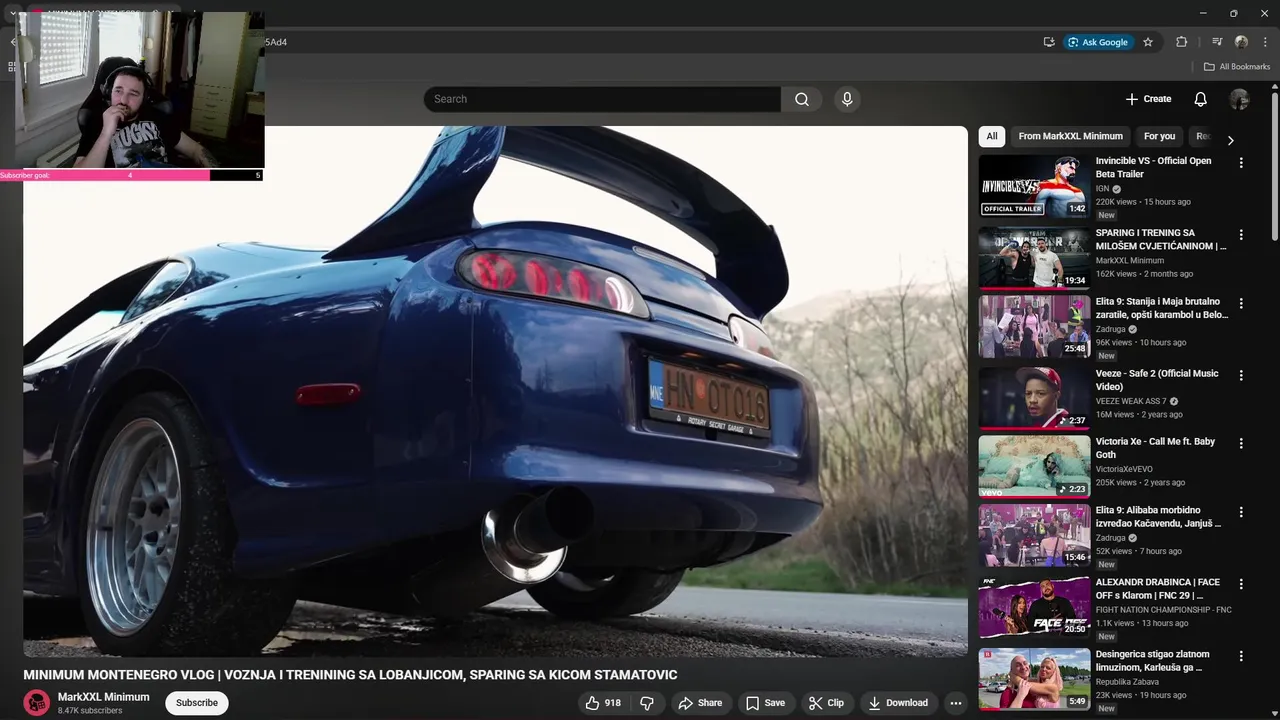
Task: Open options menu for Invincible VS trailer
Action: tap(1241, 162)
